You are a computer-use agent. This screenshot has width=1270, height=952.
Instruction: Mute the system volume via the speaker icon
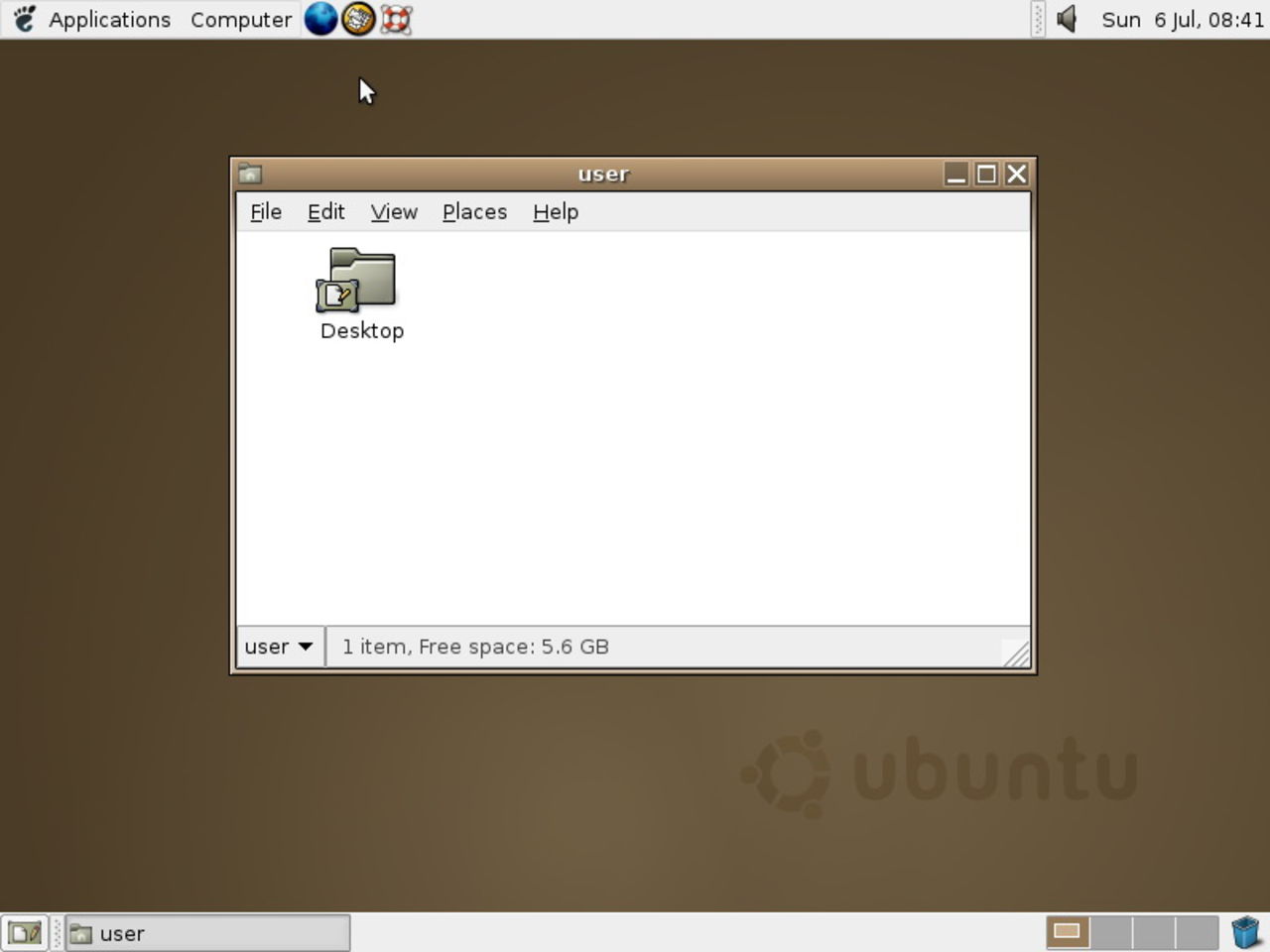(x=1066, y=19)
